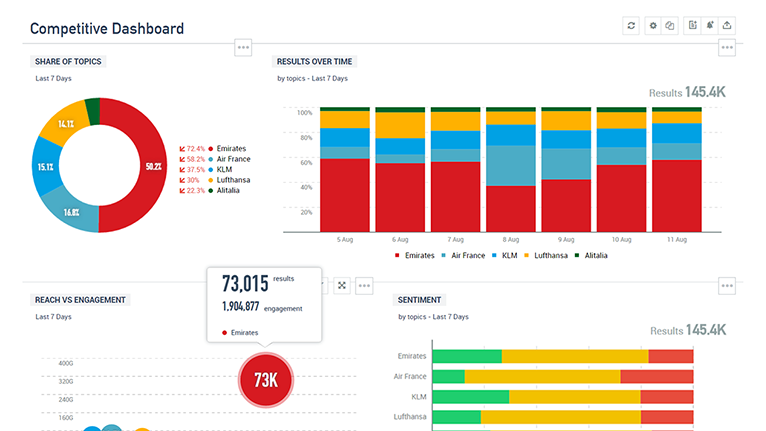Click the Share of Topics widget title
Screen dimensions: 766x431
[x=68, y=62]
